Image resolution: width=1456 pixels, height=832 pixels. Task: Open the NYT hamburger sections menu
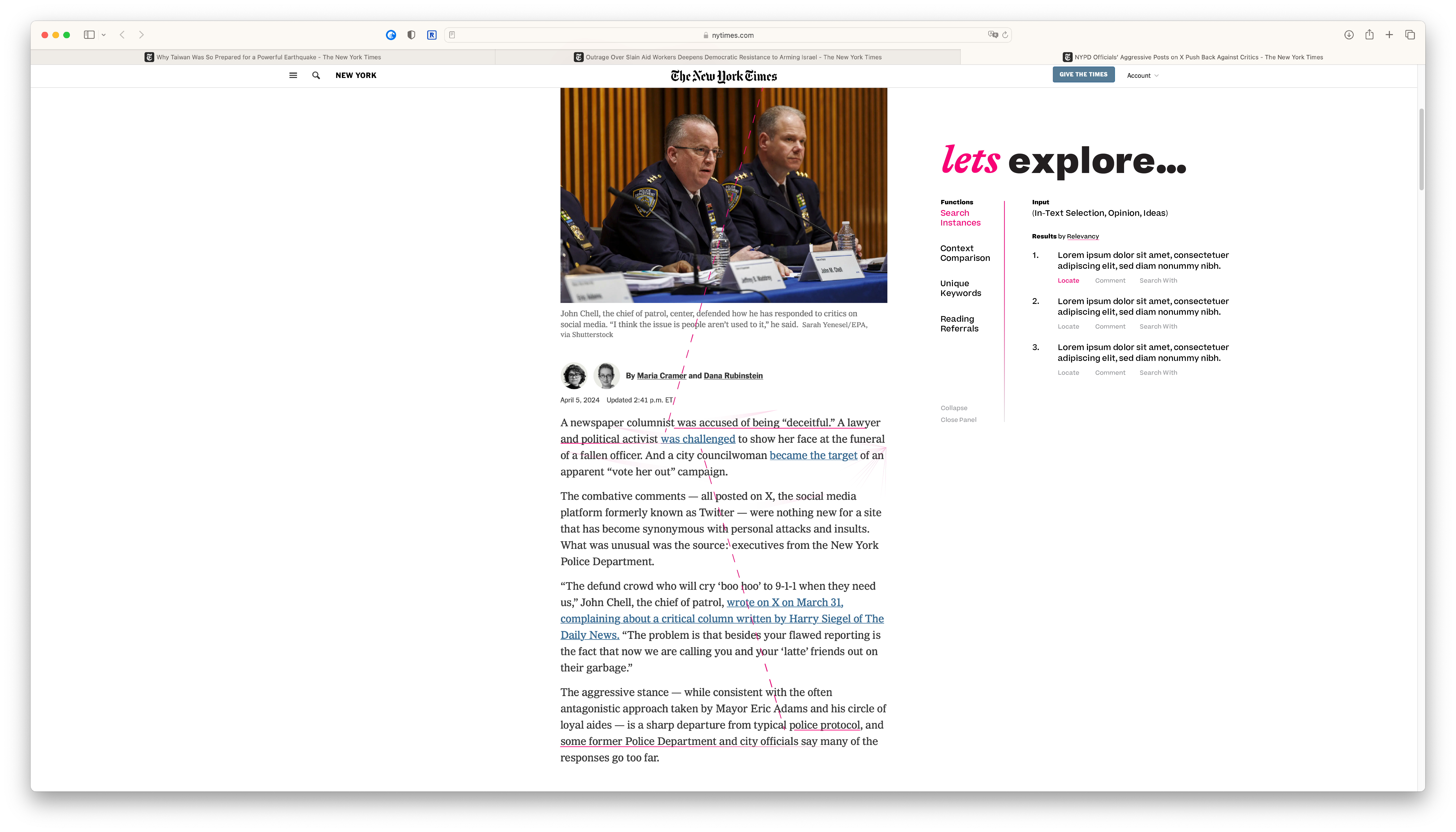point(293,75)
